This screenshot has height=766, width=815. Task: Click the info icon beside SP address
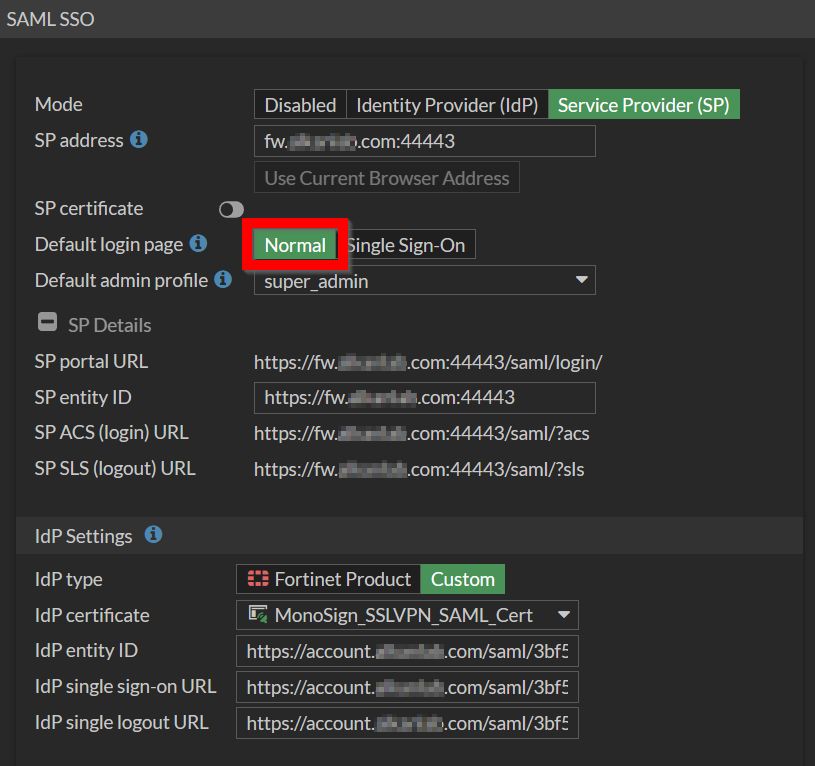(139, 140)
